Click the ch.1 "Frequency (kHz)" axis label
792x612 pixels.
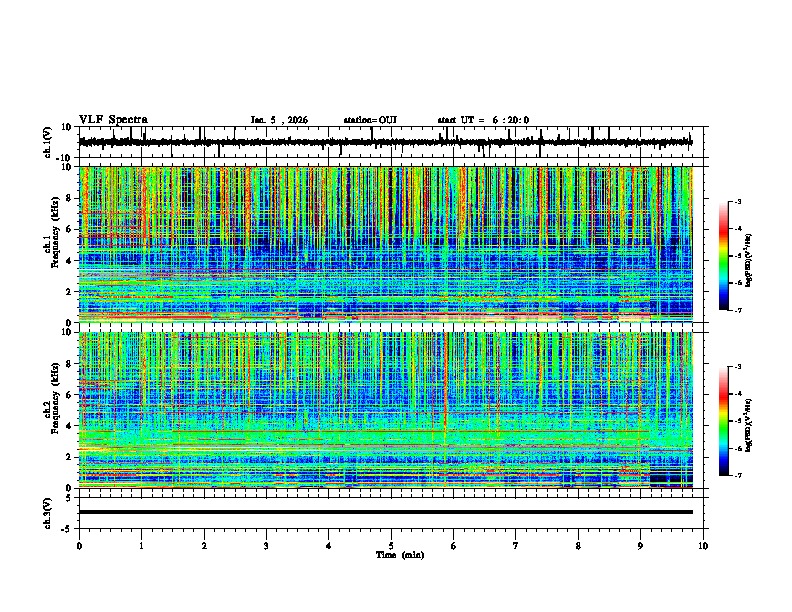55,232
